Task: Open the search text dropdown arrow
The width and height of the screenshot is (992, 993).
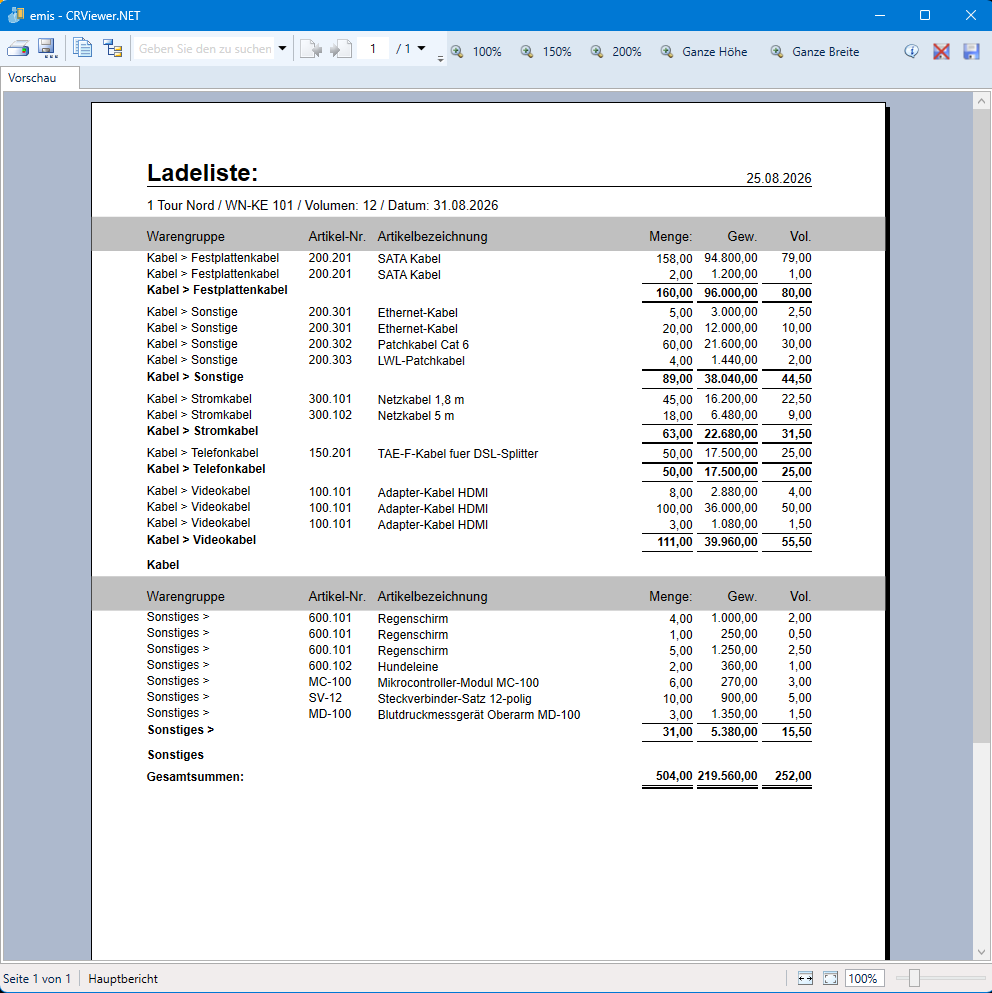Action: pos(283,49)
